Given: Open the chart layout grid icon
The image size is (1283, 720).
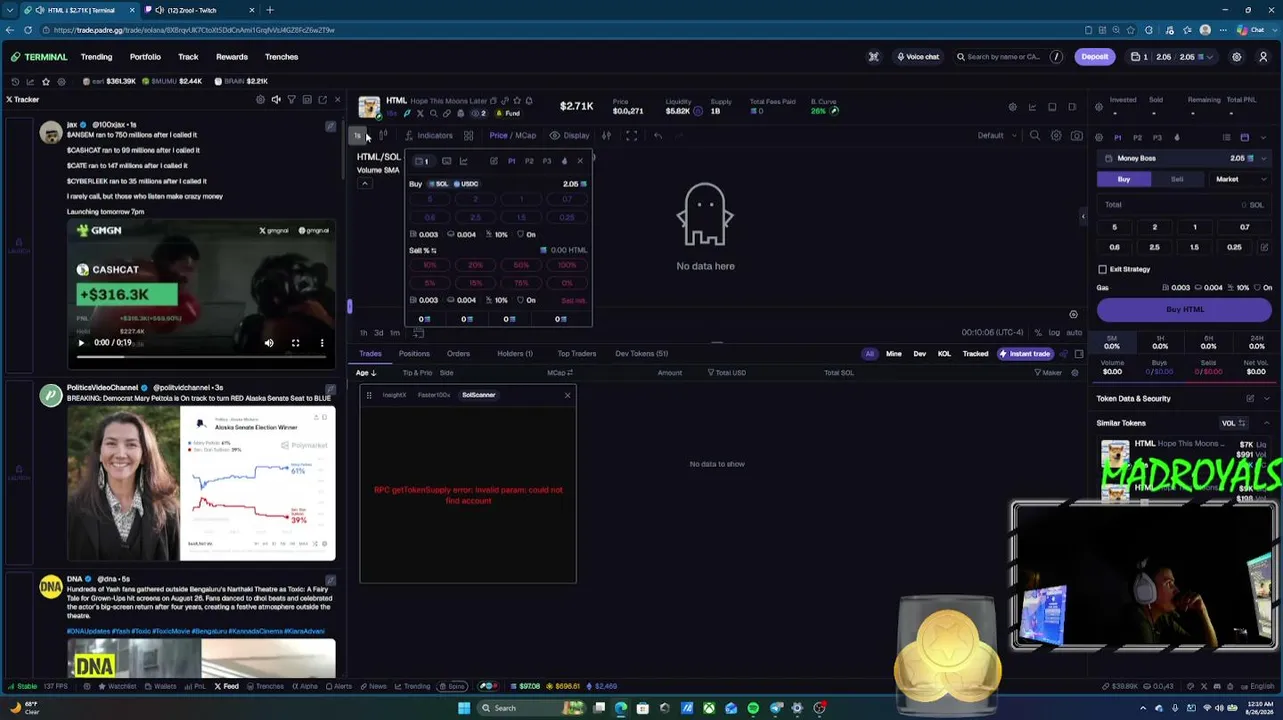Looking at the screenshot, I should [x=468, y=135].
